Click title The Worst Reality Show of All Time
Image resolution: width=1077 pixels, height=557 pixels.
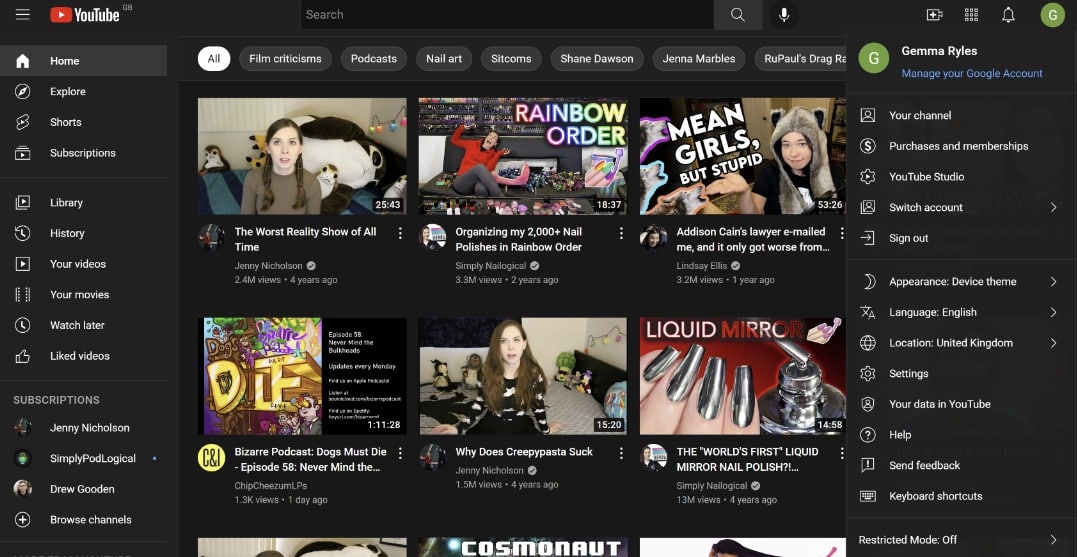click(306, 239)
